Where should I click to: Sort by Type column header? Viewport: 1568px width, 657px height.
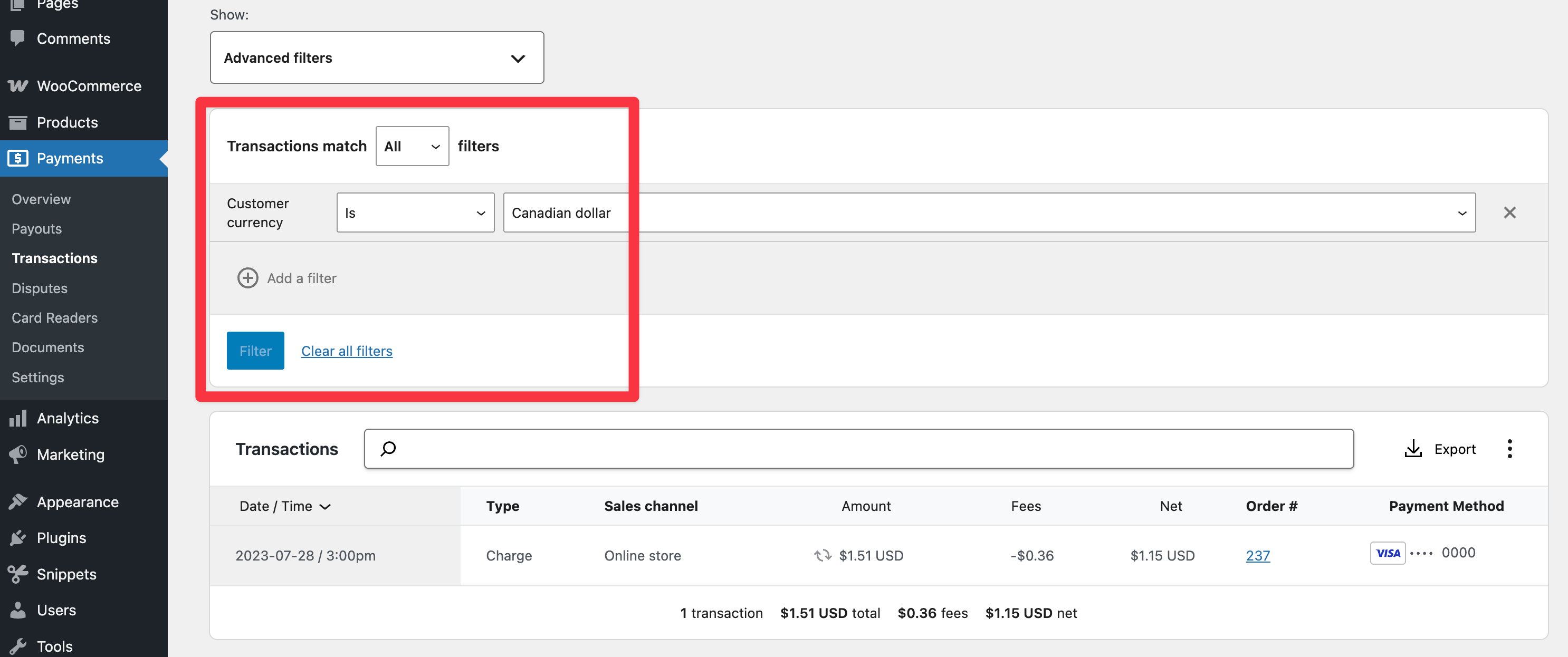502,506
